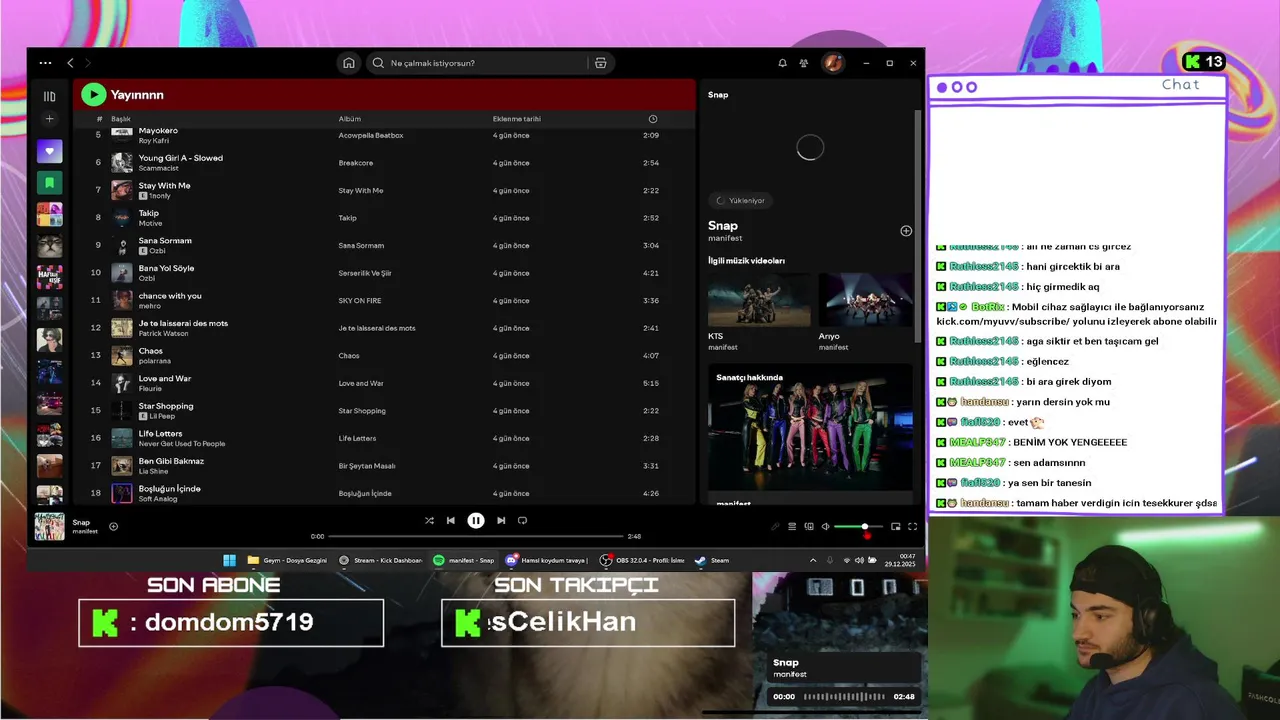Open now-playing album art in player bar
The width and height of the screenshot is (1280, 720).
tap(50, 526)
